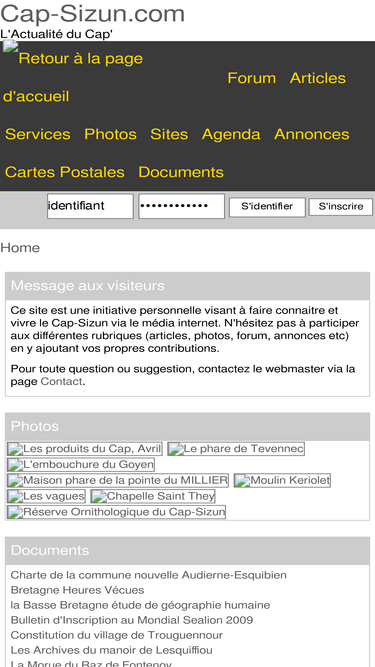
Task: Open Les vagues photo thumbnail
Action: pos(46,496)
